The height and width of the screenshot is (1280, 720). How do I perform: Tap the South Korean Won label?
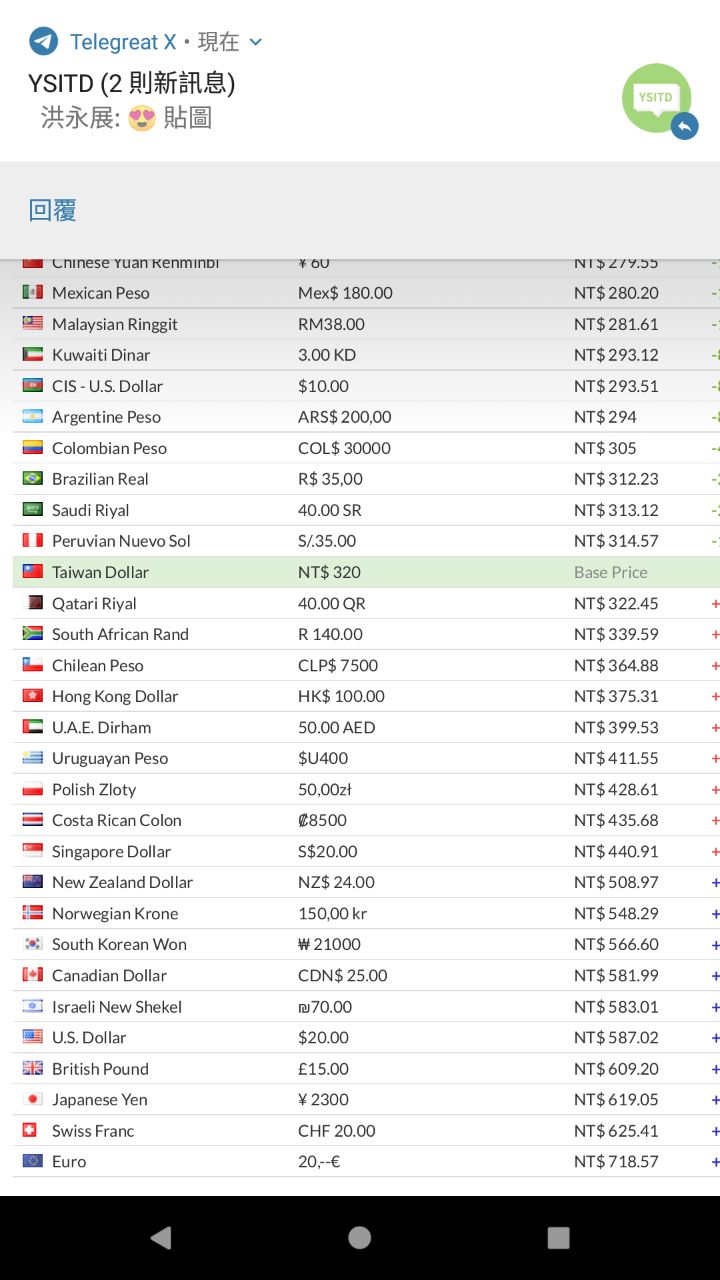[x=119, y=944]
